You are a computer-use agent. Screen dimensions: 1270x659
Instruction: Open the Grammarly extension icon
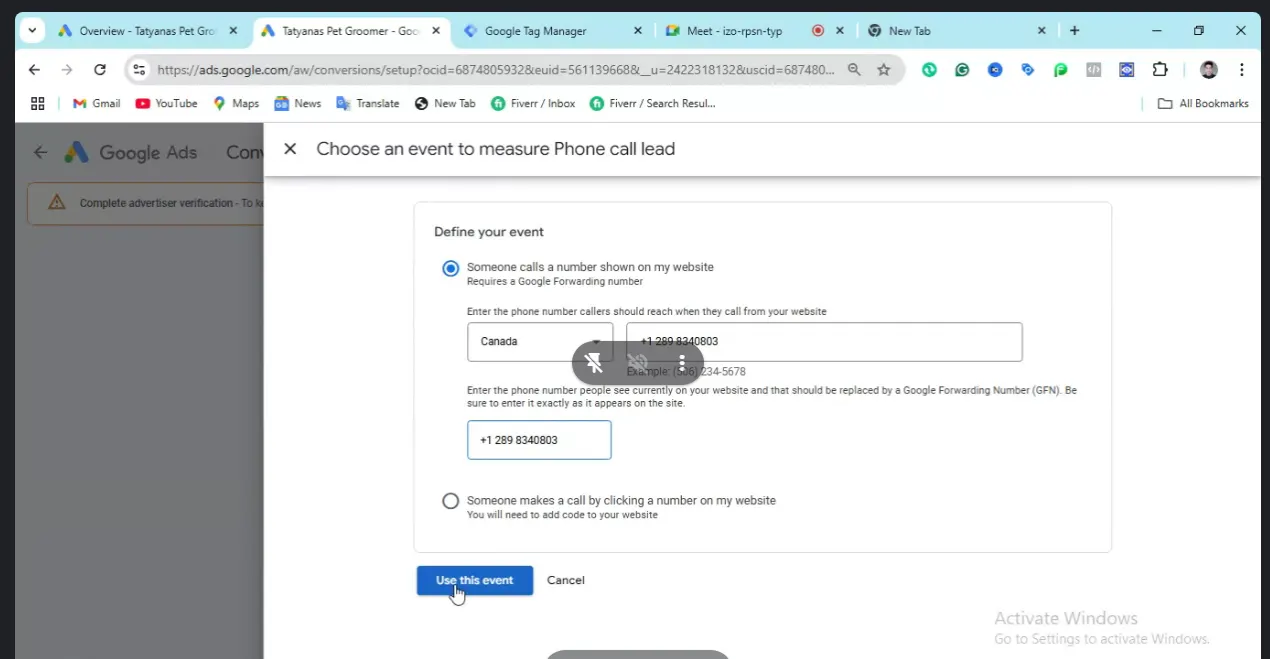[962, 70]
